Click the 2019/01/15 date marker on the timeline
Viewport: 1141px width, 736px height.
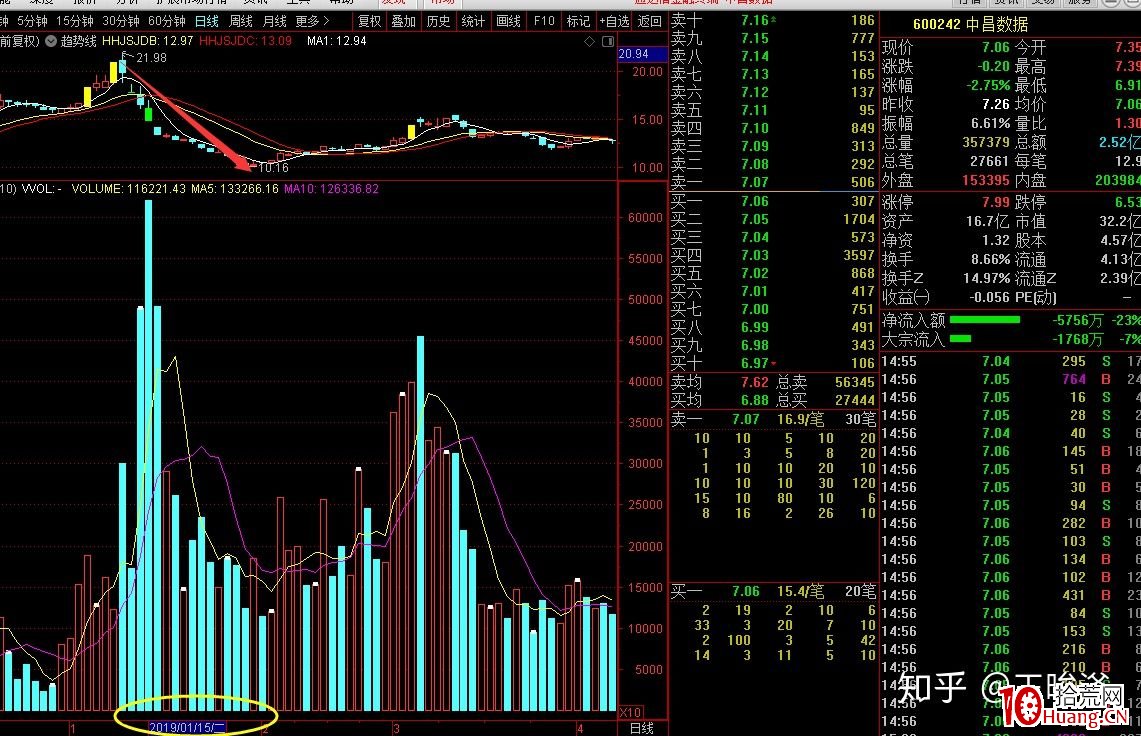(x=188, y=725)
